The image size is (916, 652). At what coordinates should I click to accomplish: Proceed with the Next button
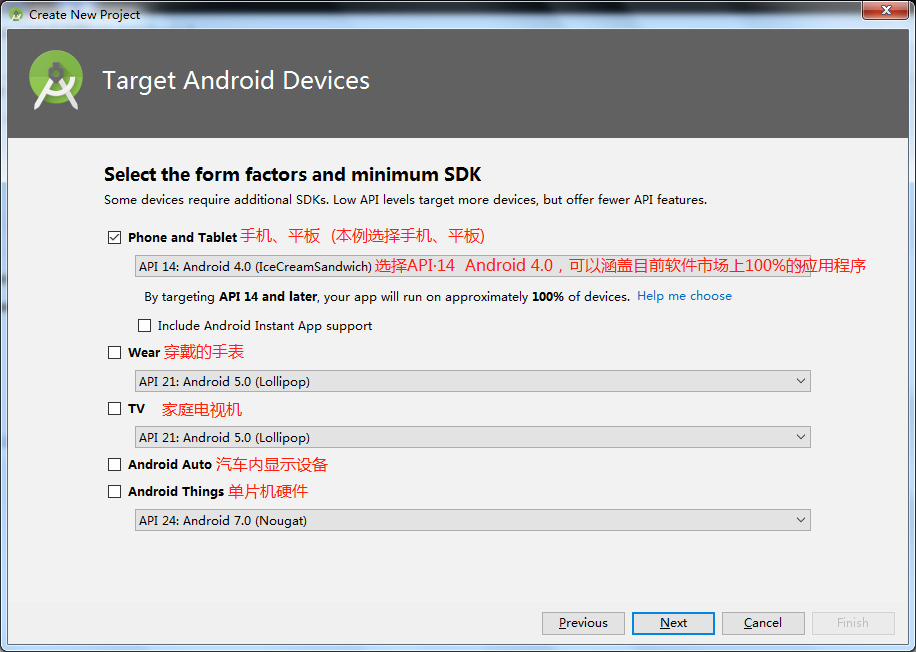pyautogui.click(x=673, y=623)
